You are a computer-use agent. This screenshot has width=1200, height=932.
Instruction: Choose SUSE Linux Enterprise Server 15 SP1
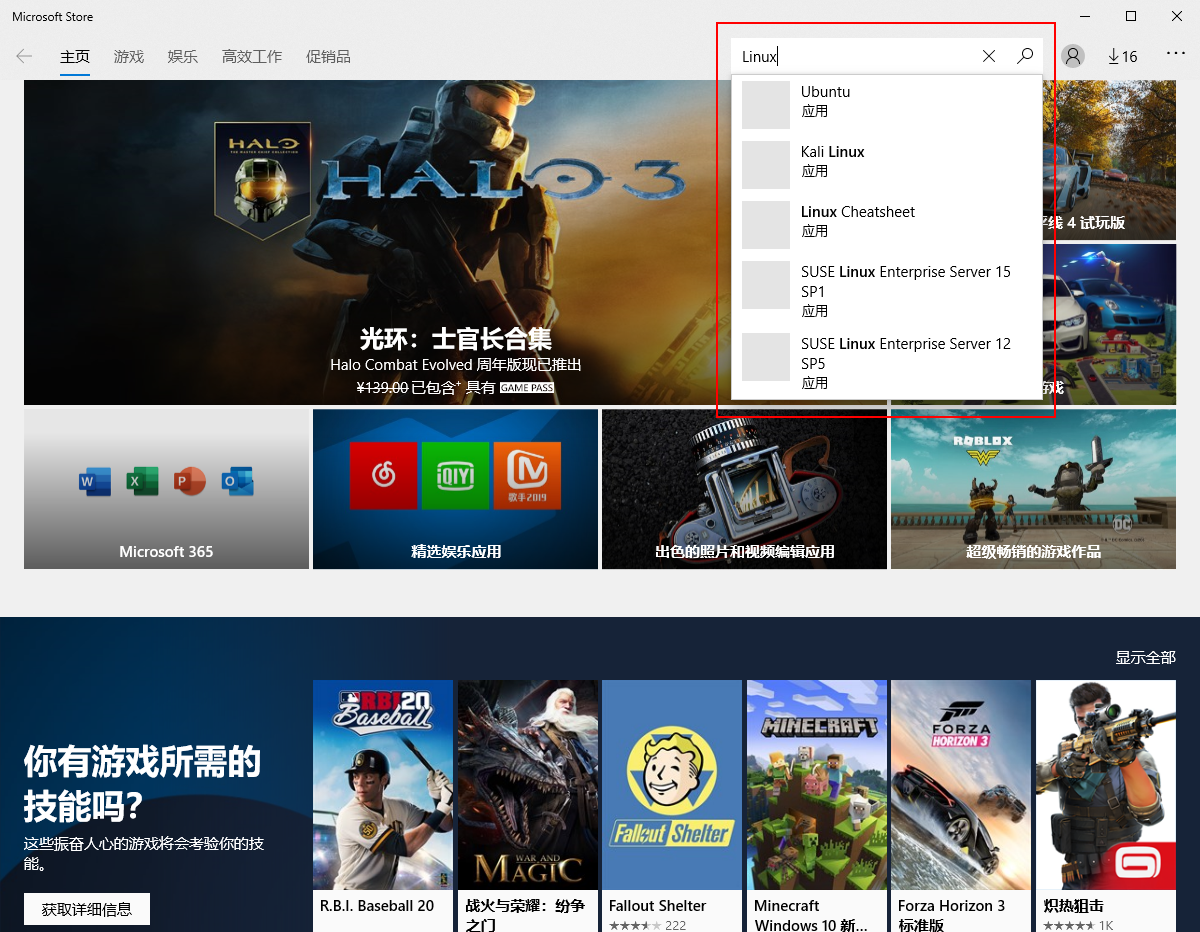[x=887, y=290]
